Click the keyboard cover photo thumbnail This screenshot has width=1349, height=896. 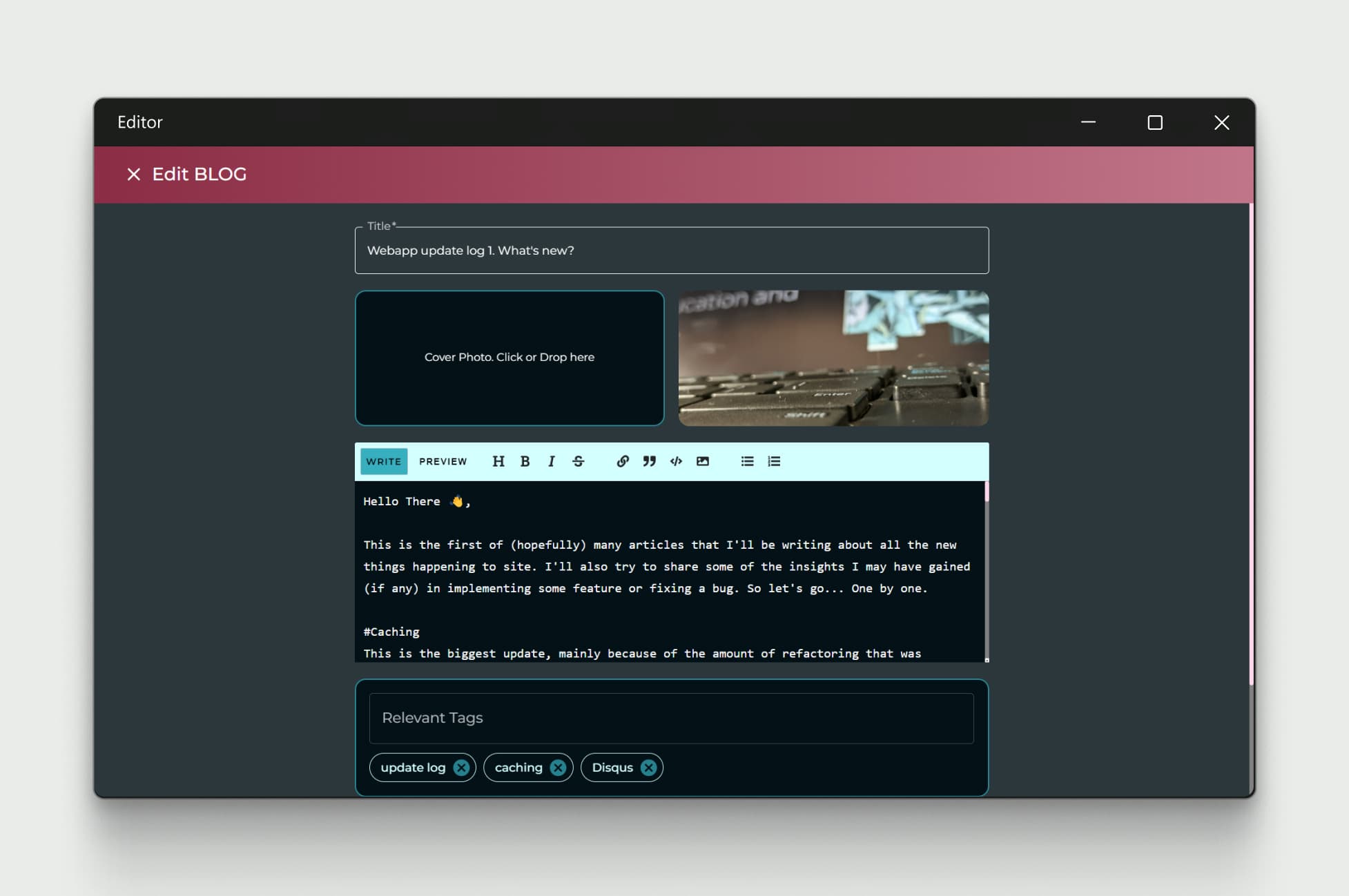coord(833,358)
